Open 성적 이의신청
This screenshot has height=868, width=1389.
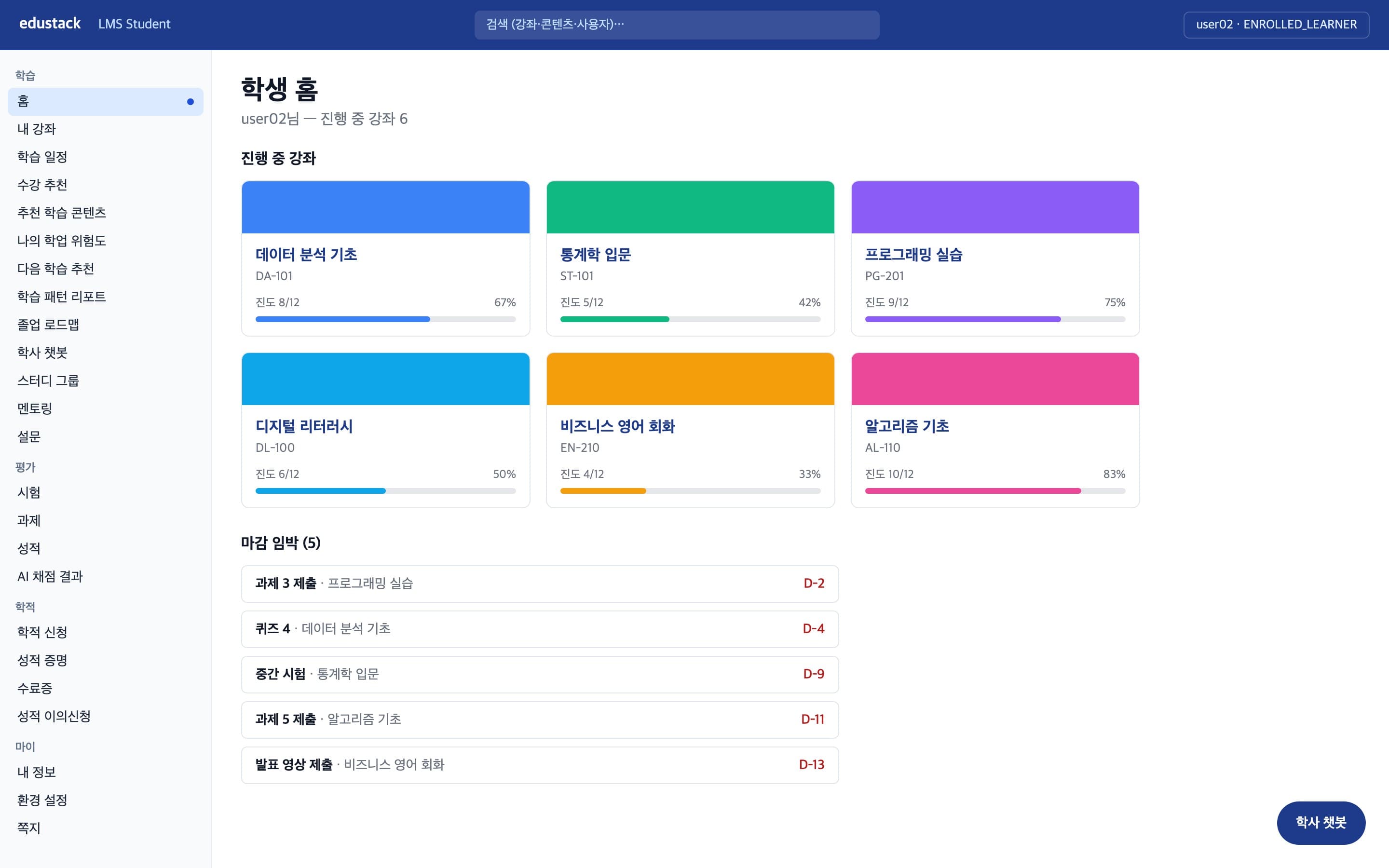tap(106, 717)
